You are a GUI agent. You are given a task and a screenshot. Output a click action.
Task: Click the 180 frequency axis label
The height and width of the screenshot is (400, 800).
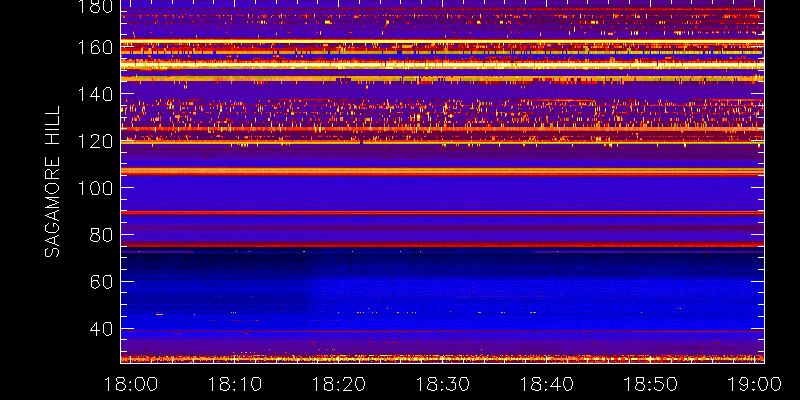[95, 6]
